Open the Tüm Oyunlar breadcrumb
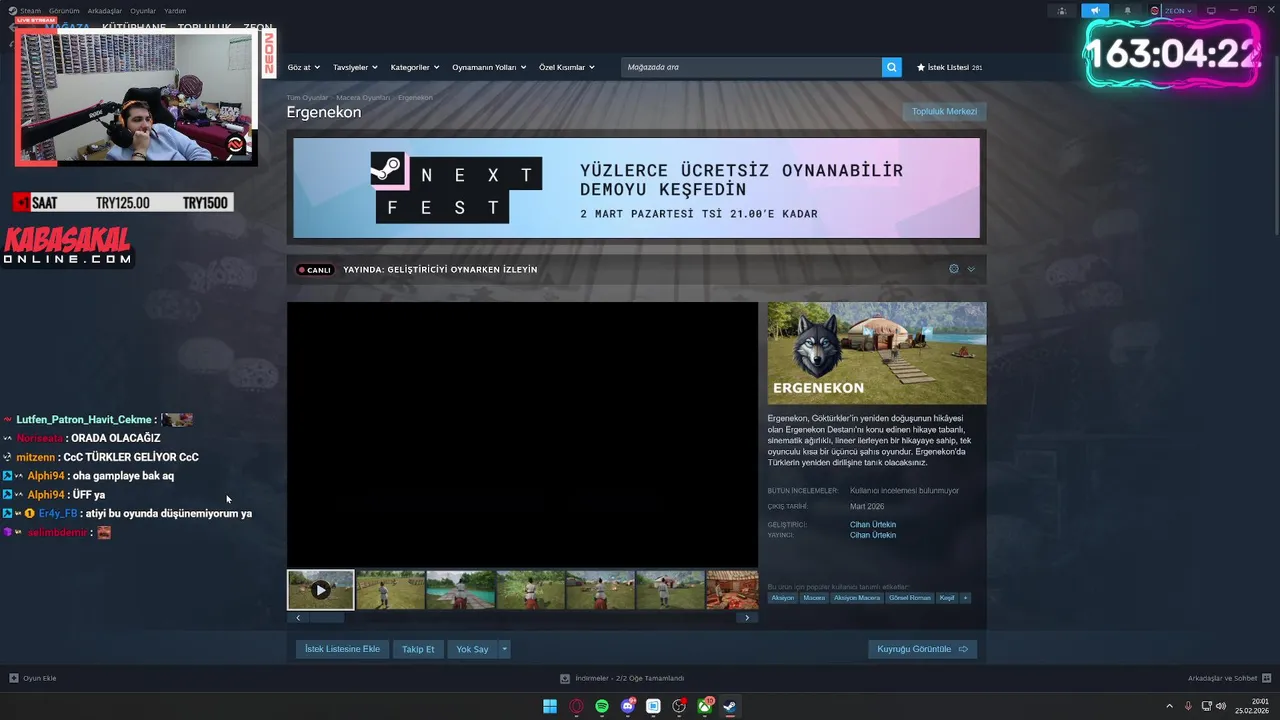This screenshot has height=720, width=1280. [x=307, y=98]
